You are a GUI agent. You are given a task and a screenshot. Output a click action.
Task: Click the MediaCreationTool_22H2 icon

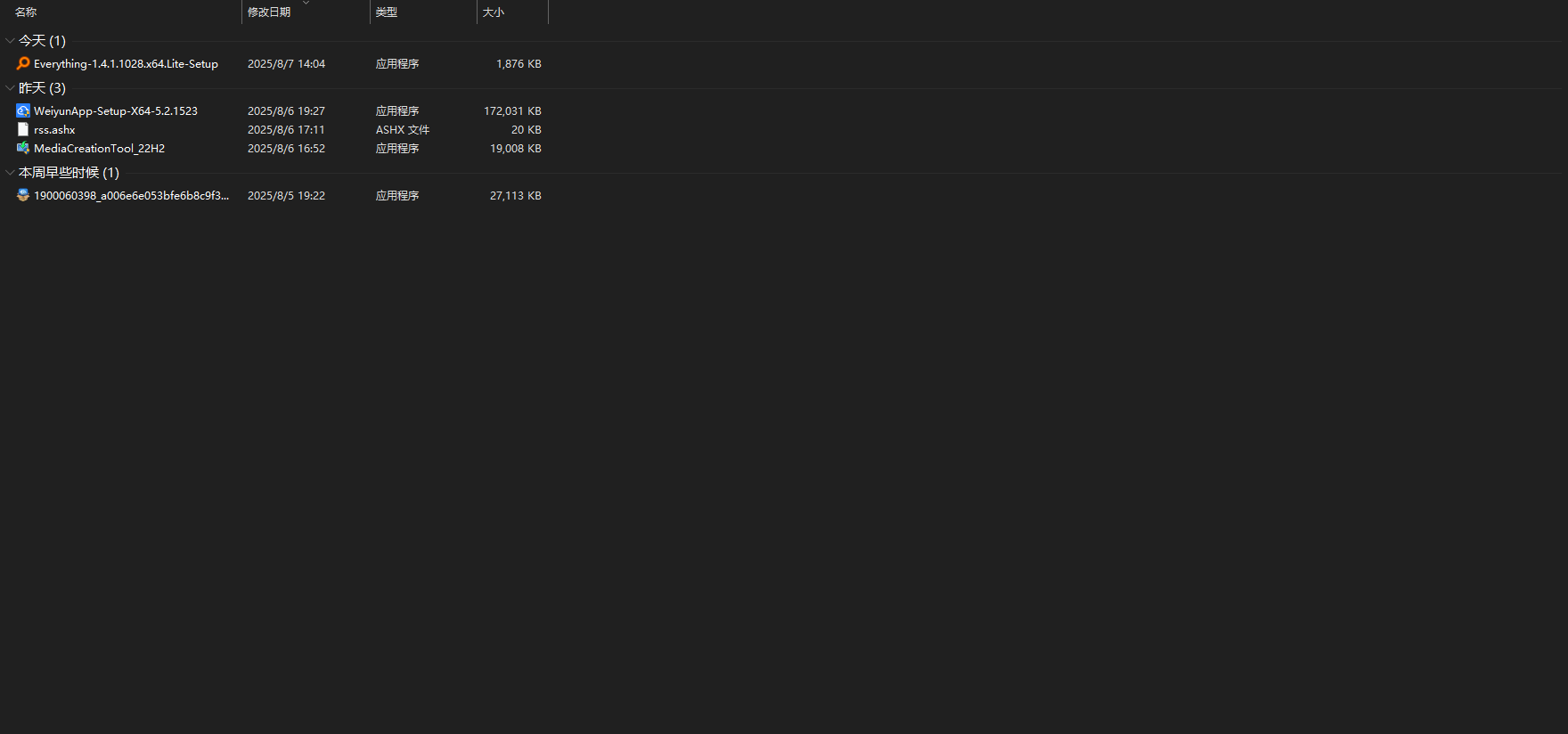point(23,148)
